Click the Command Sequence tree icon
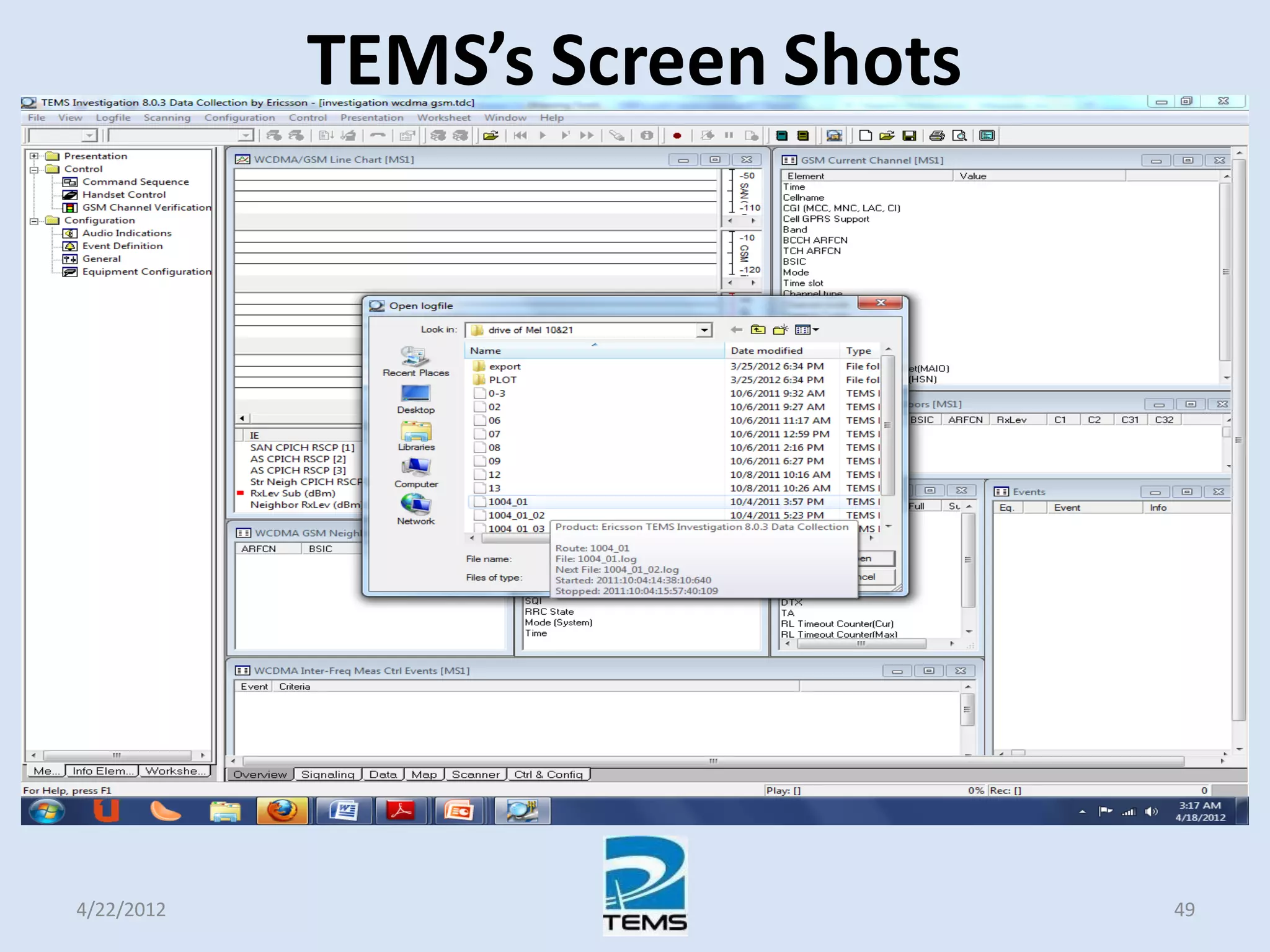 [70, 182]
